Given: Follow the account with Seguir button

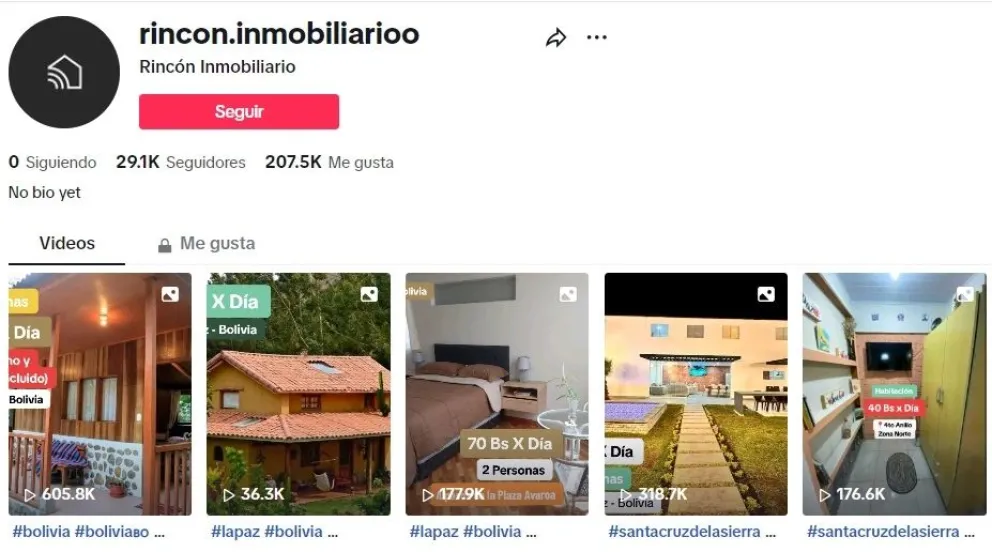Looking at the screenshot, I should click(x=239, y=112).
